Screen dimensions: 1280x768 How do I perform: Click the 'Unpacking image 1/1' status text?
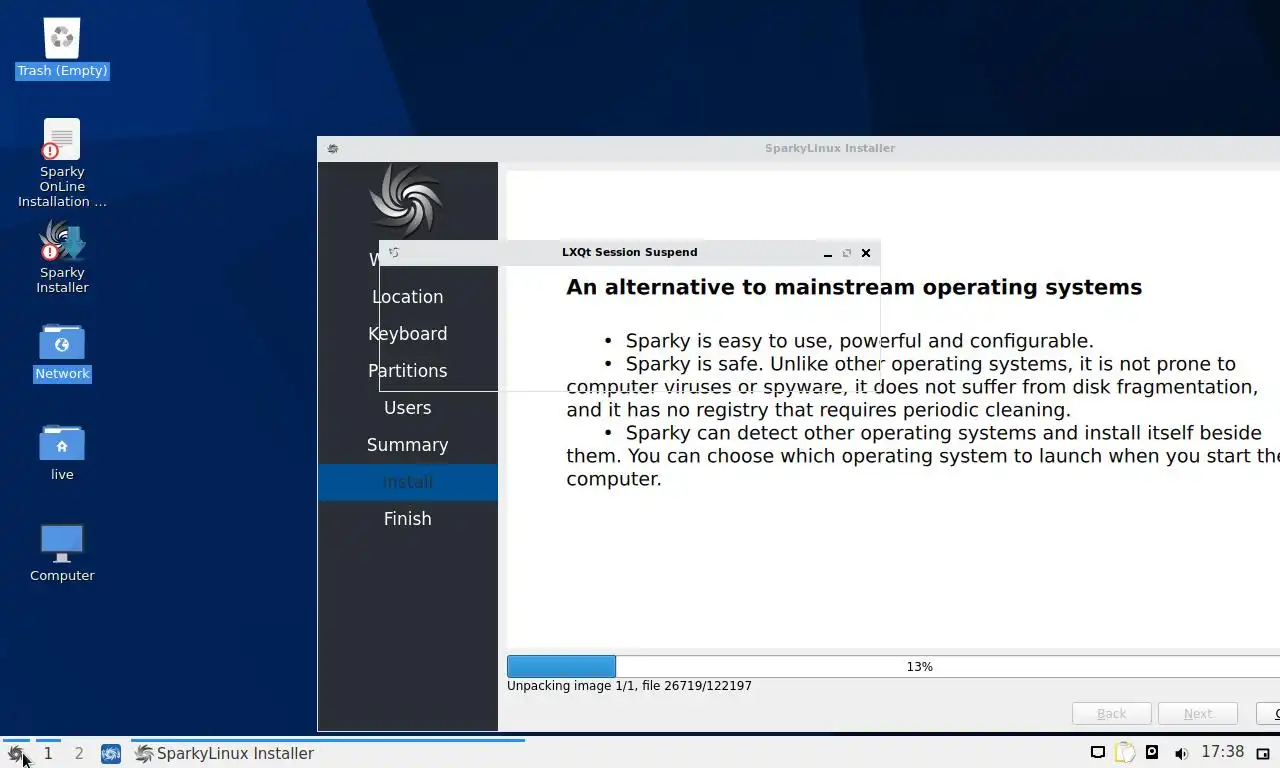click(x=629, y=686)
